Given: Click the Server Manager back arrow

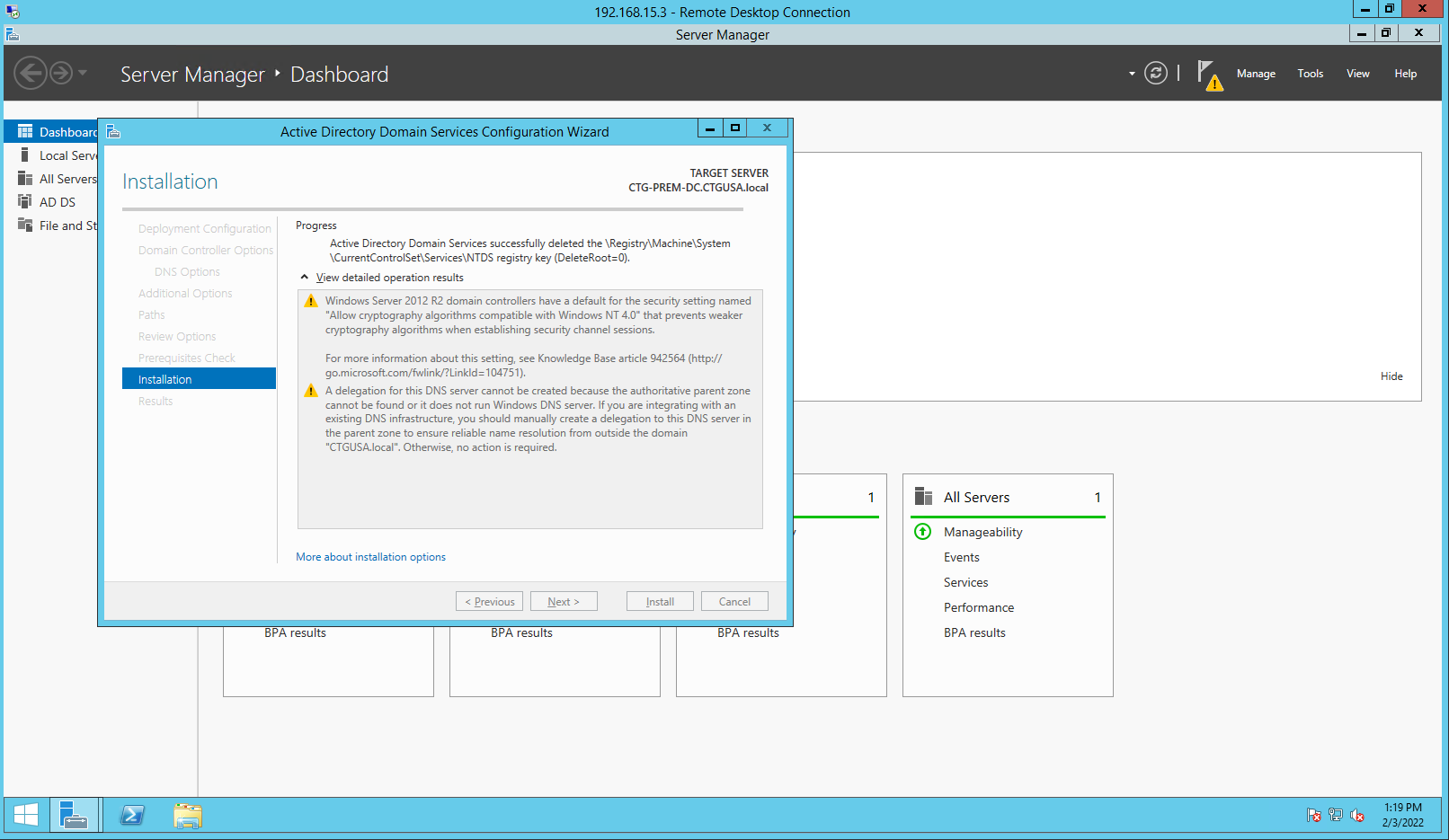Looking at the screenshot, I should [31, 73].
